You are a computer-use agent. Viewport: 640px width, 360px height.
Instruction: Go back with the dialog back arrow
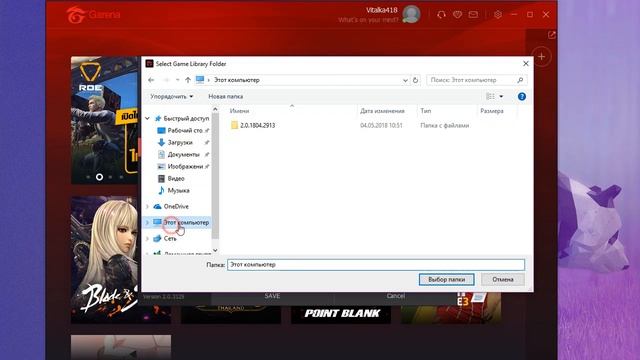(151, 80)
